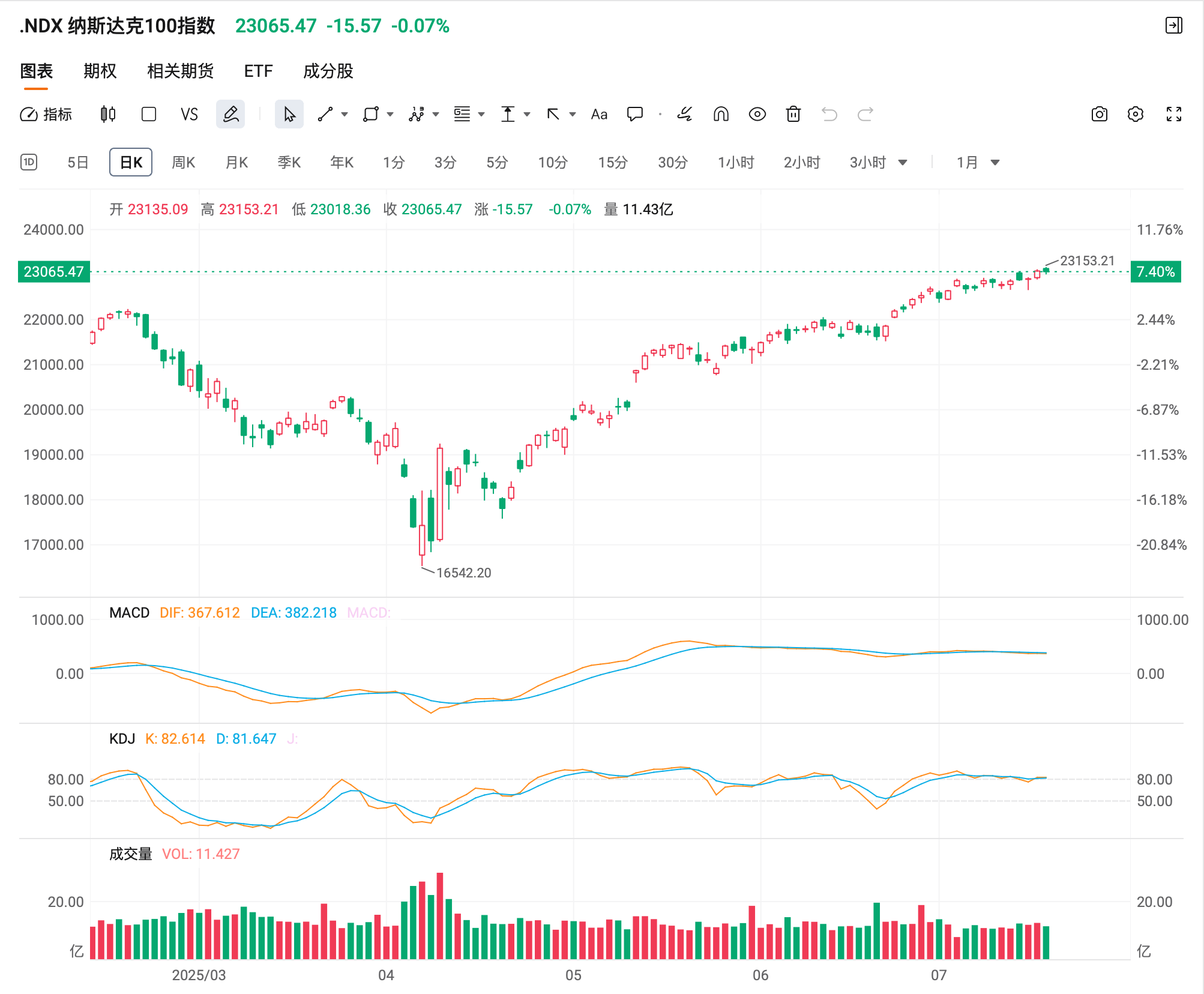Click the 成交量 volume label
This screenshot has width=1204, height=994.
(130, 854)
